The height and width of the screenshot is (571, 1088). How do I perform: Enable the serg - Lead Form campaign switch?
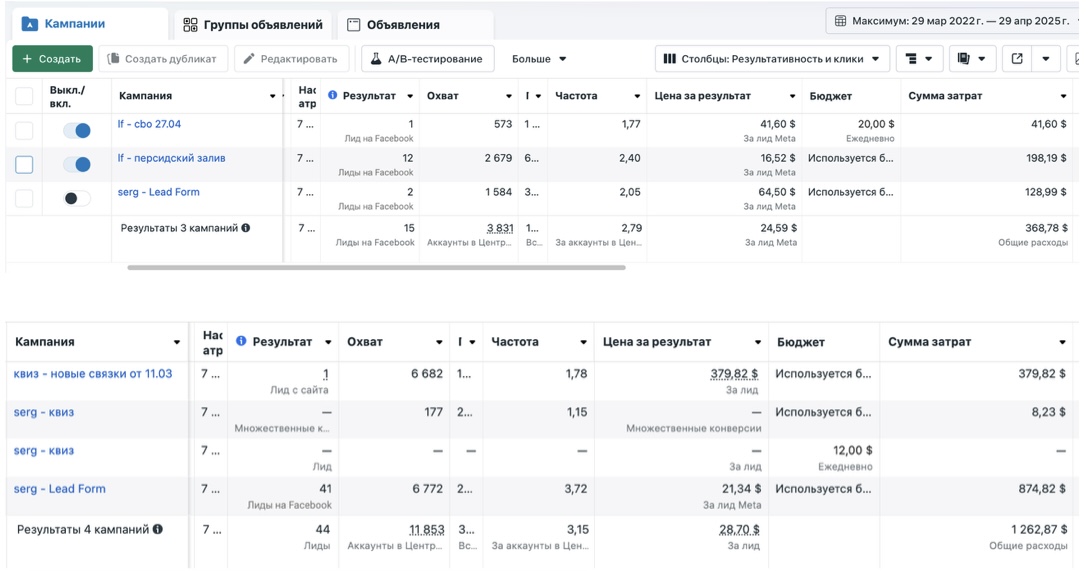tap(77, 198)
